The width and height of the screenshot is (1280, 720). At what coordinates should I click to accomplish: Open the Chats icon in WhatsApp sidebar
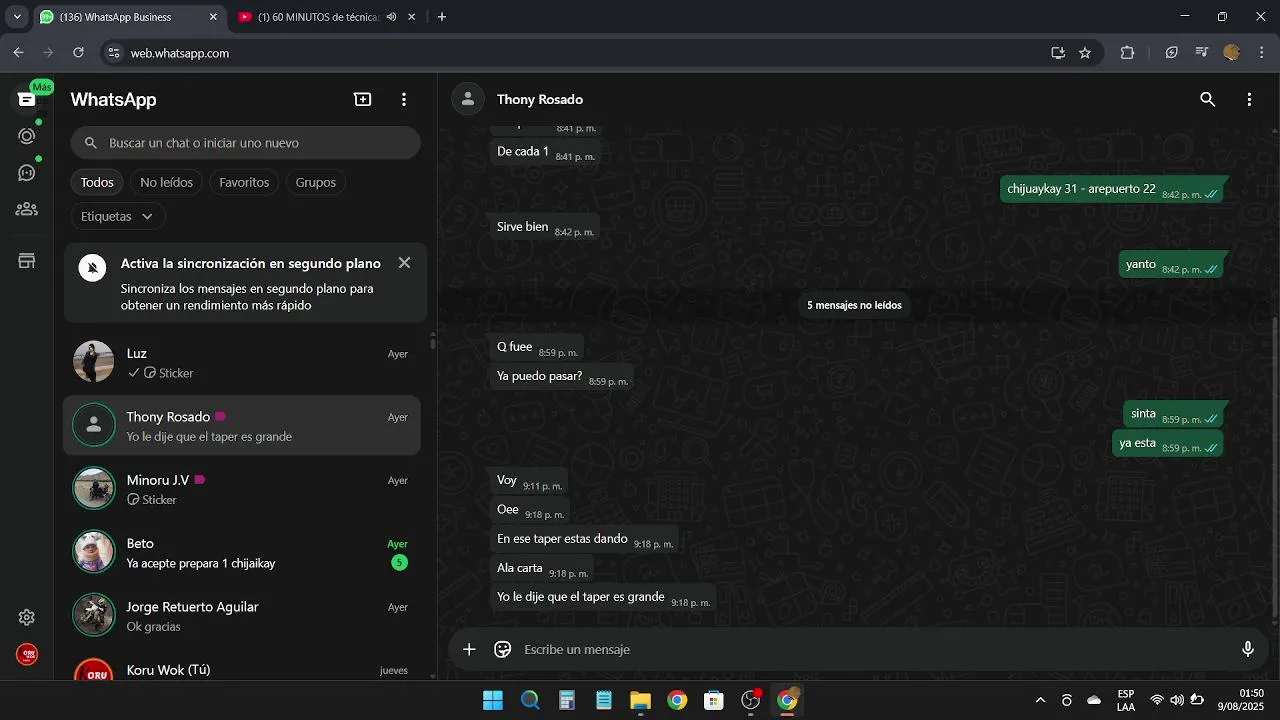(27, 99)
